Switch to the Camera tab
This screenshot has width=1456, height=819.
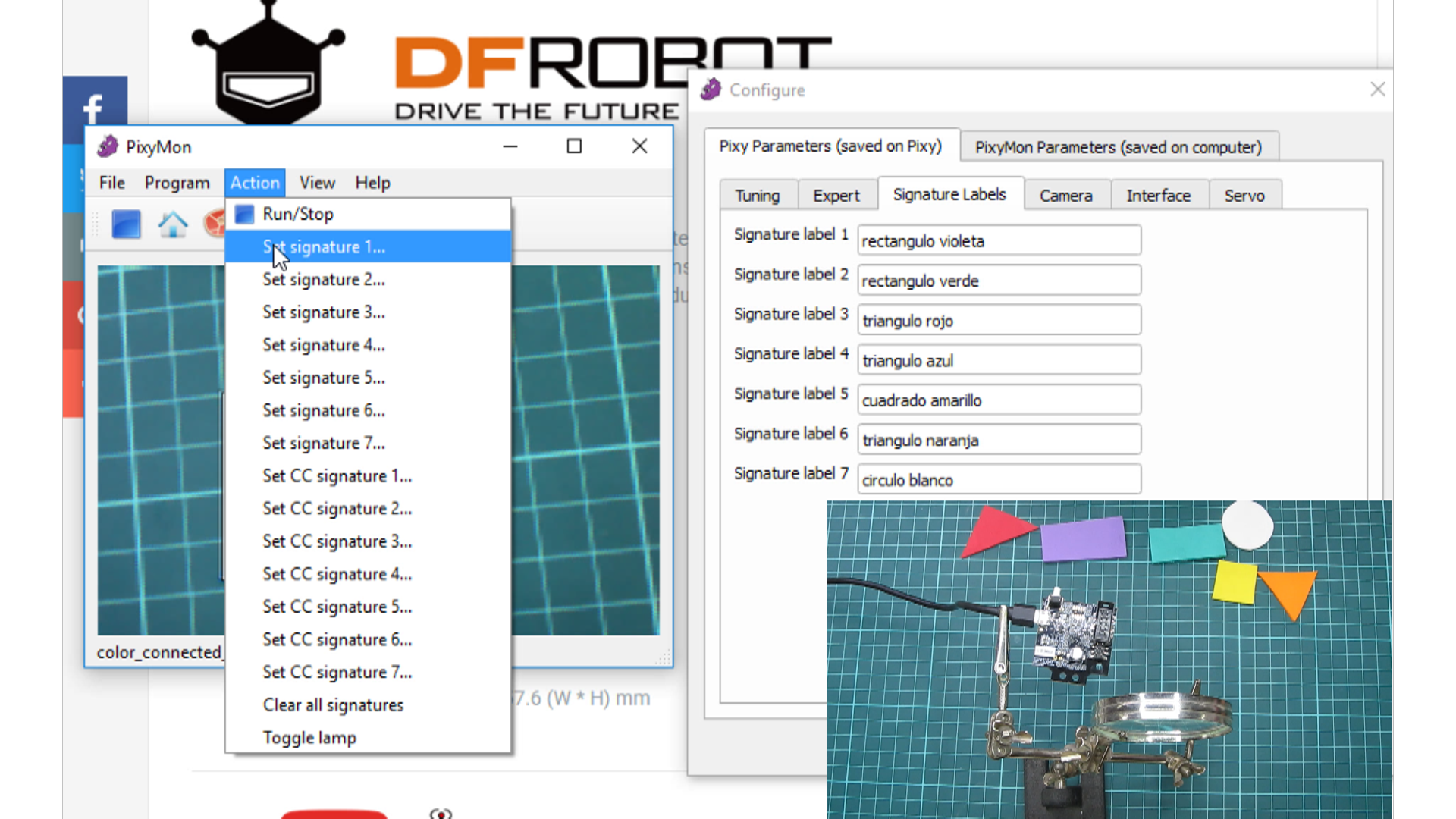(x=1065, y=196)
